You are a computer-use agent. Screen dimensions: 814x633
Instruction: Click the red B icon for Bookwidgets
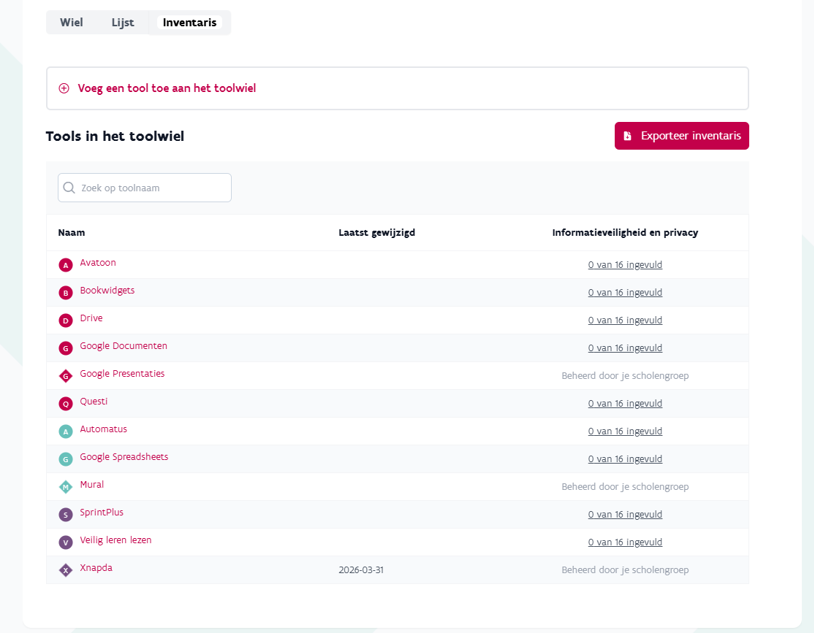(65, 293)
